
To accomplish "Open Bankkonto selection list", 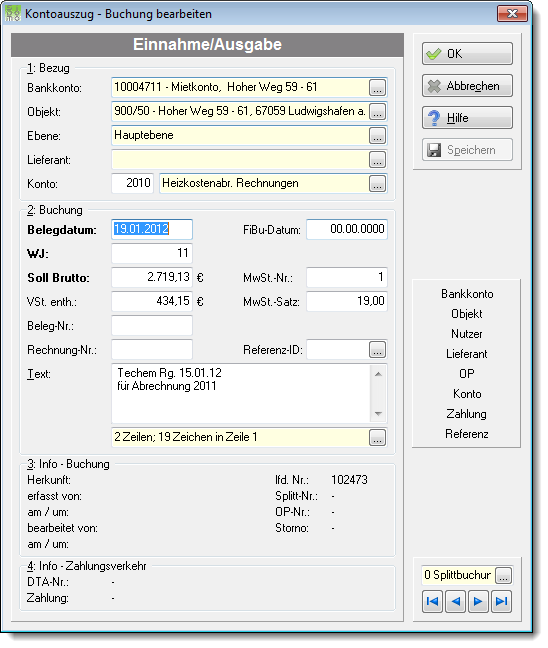I will (377, 88).
